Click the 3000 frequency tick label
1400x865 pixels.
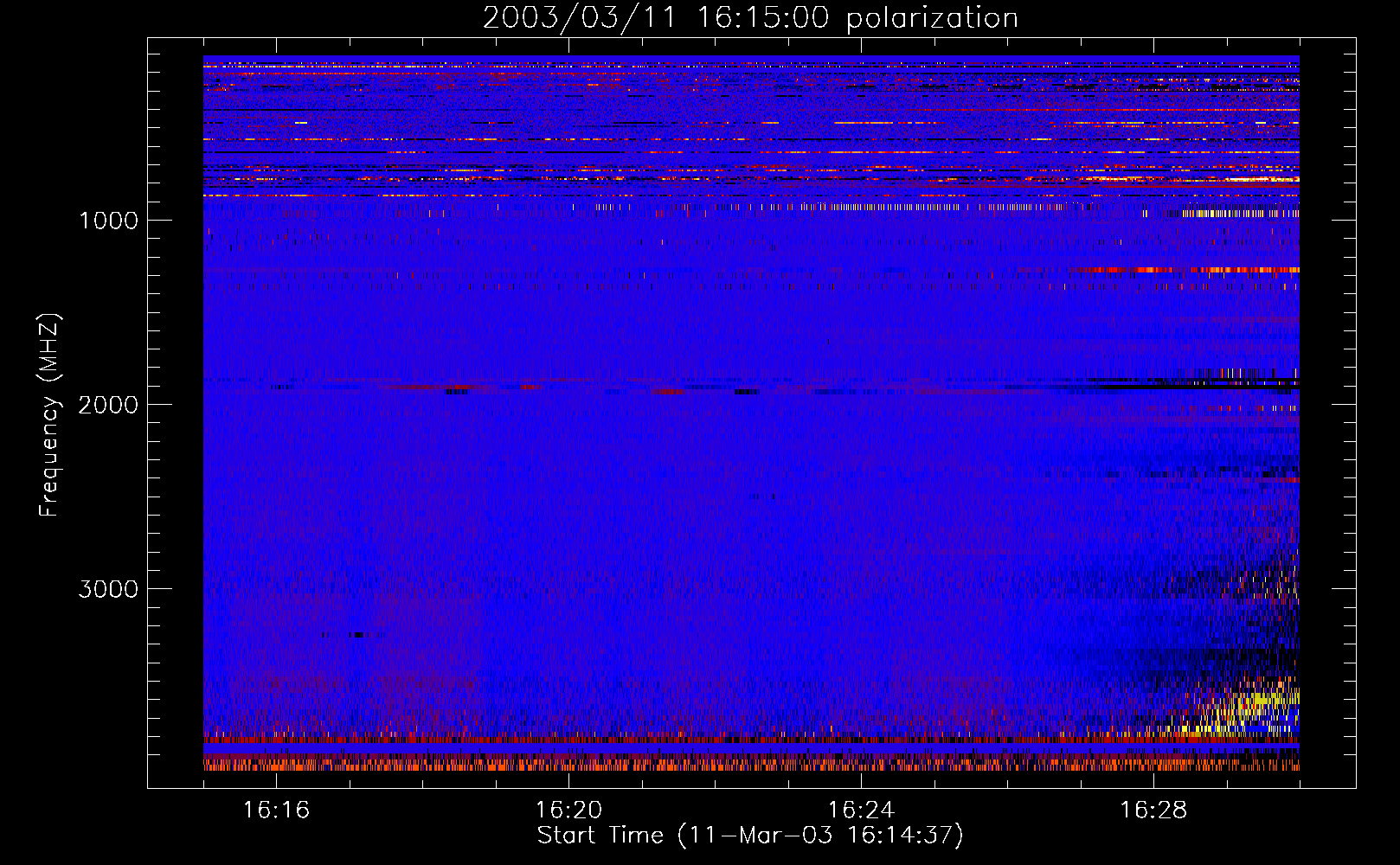pyautogui.click(x=108, y=589)
